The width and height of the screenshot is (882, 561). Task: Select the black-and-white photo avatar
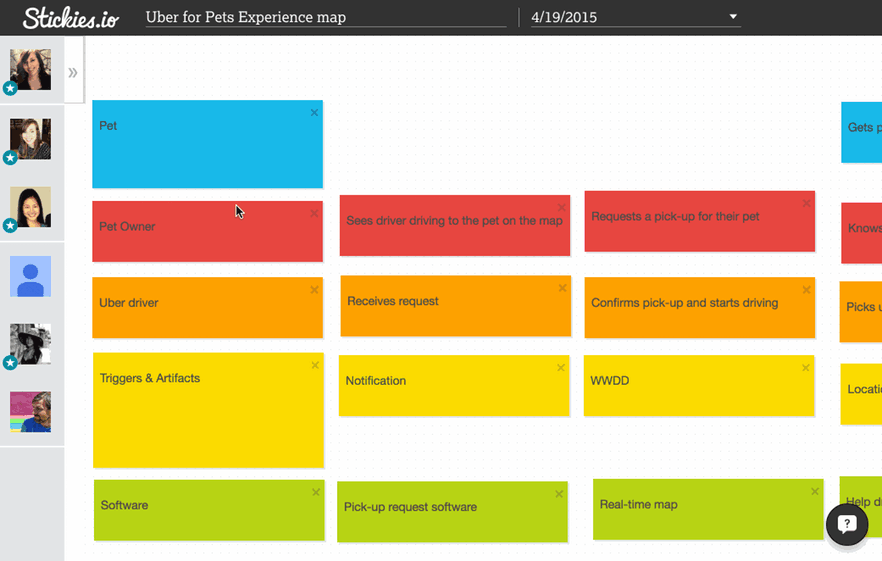tap(30, 344)
